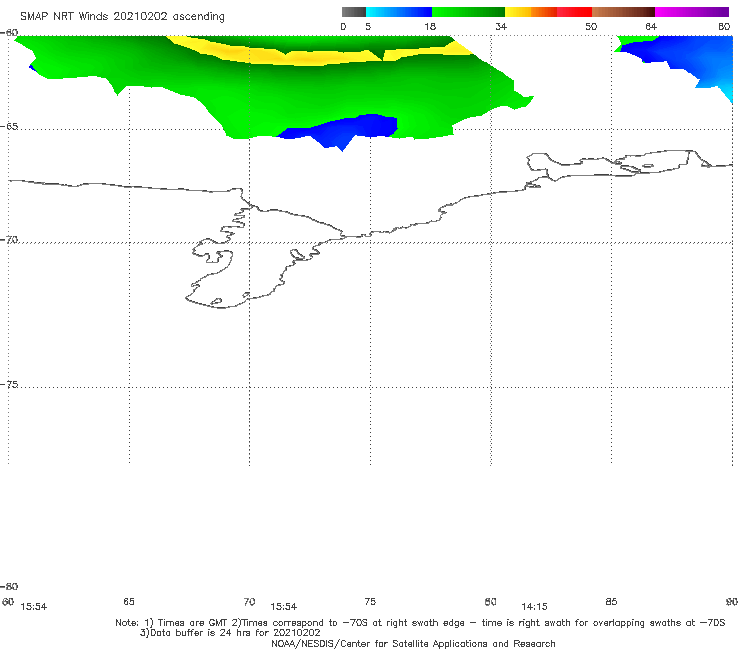The height and width of the screenshot is (650, 740).
Task: Click the swath time '14:15'
Action: click(x=534, y=607)
